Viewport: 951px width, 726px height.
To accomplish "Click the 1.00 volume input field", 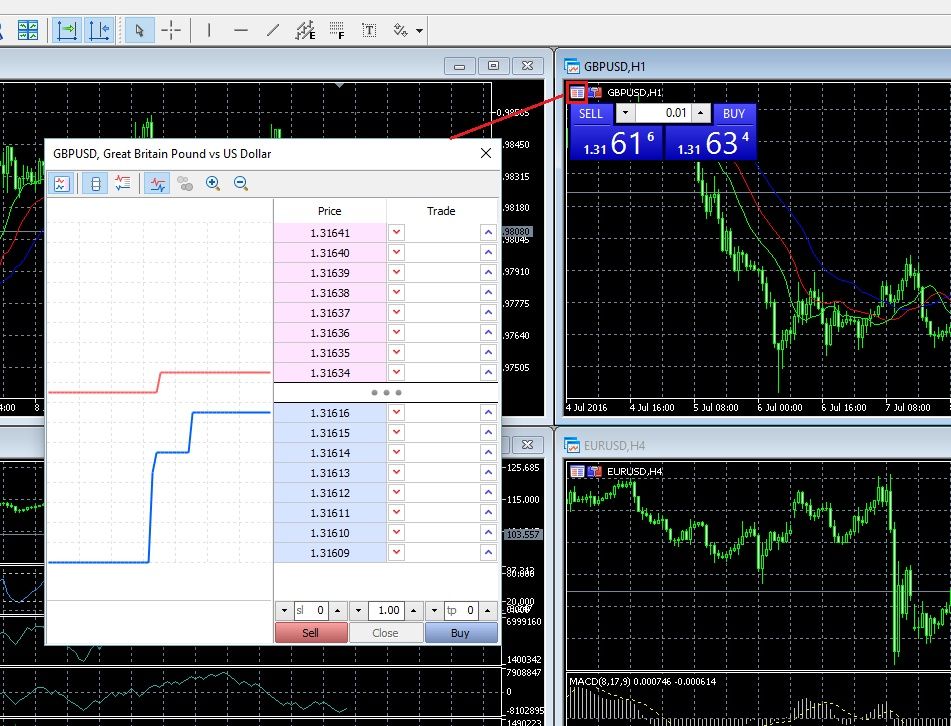I will [386, 610].
